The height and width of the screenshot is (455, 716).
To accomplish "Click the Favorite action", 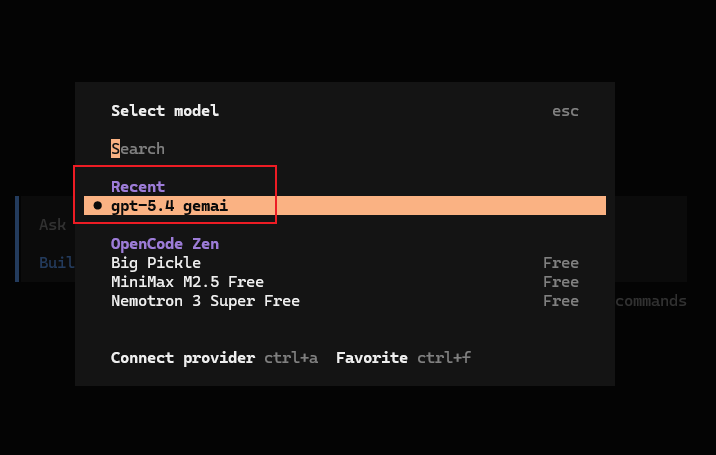I will (371, 358).
